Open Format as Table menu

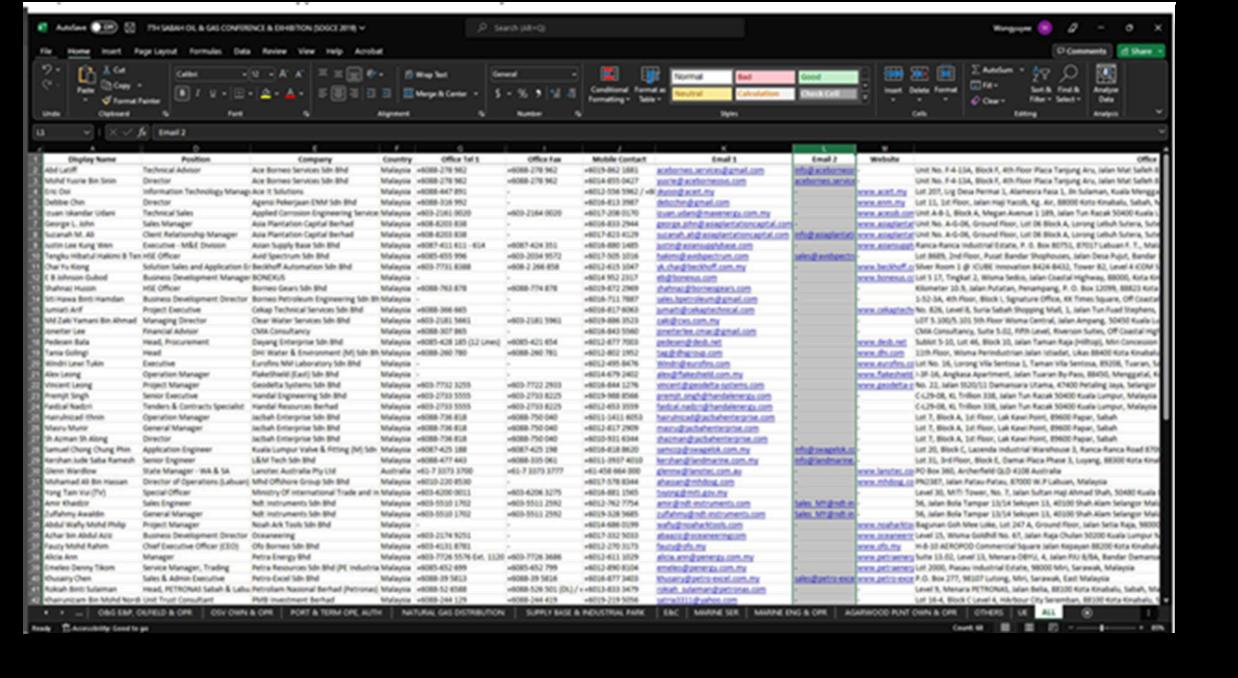650,85
